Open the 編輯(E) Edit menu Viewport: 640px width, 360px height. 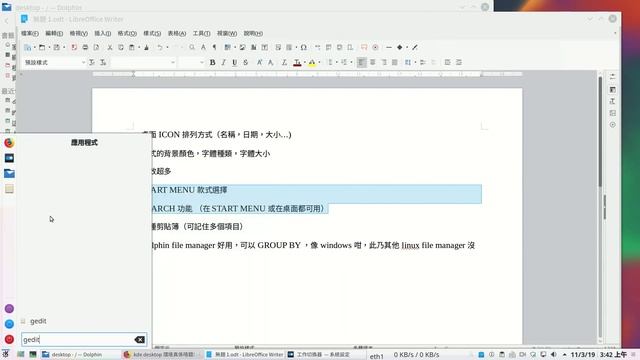click(x=54, y=33)
